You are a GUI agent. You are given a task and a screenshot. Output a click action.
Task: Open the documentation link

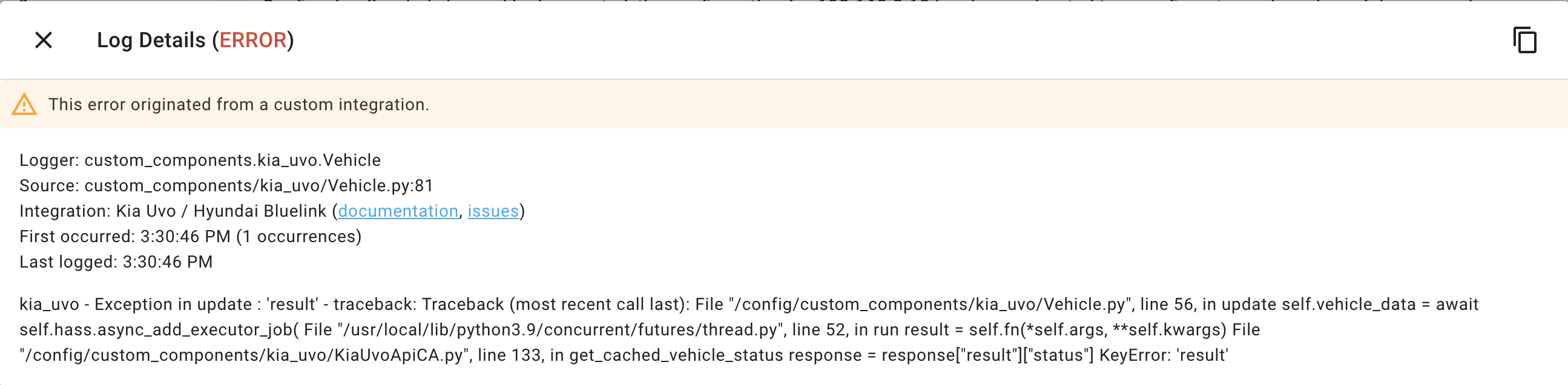tap(398, 211)
